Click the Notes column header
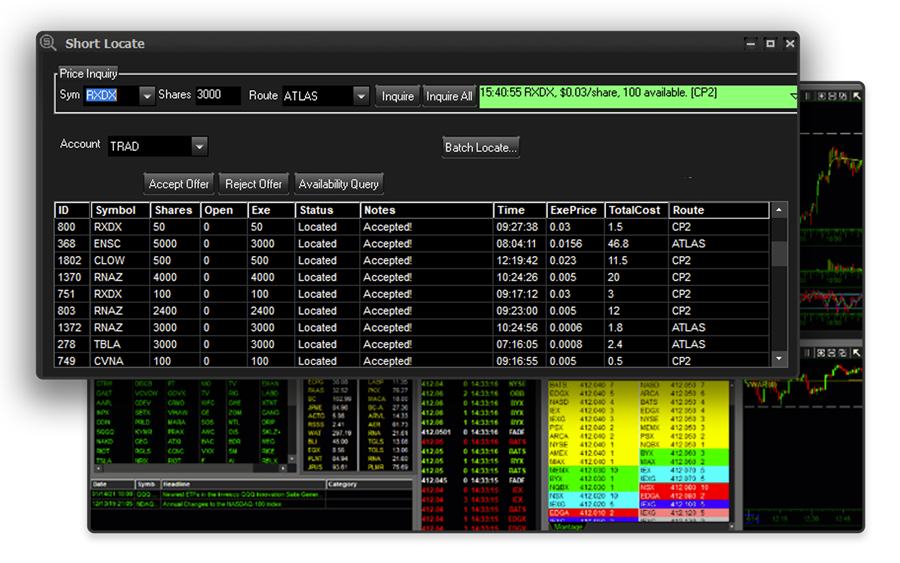This screenshot has height=563, width=900. 426,210
